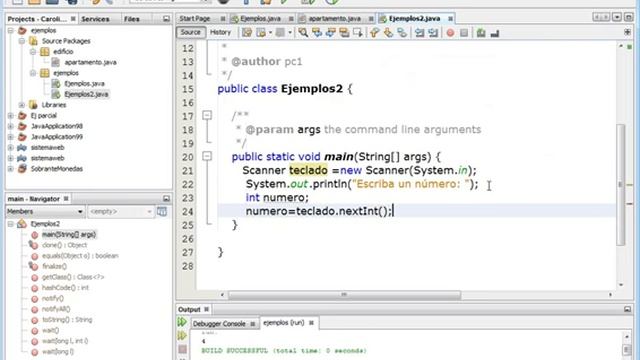Start macro recording red circle icon
The width and height of the screenshot is (640, 360).
(x=450, y=33)
